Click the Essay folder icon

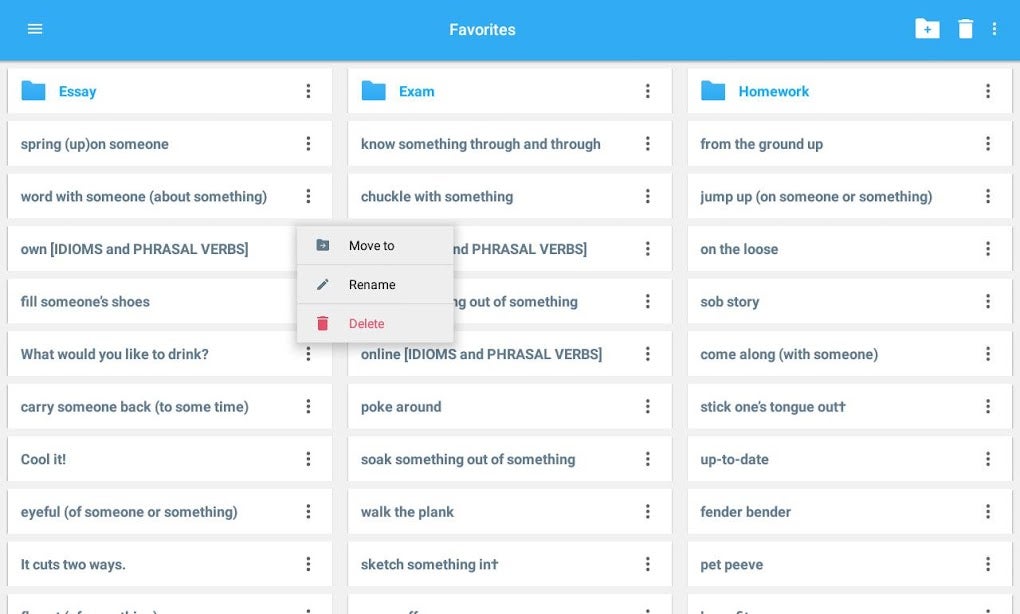click(x=34, y=91)
